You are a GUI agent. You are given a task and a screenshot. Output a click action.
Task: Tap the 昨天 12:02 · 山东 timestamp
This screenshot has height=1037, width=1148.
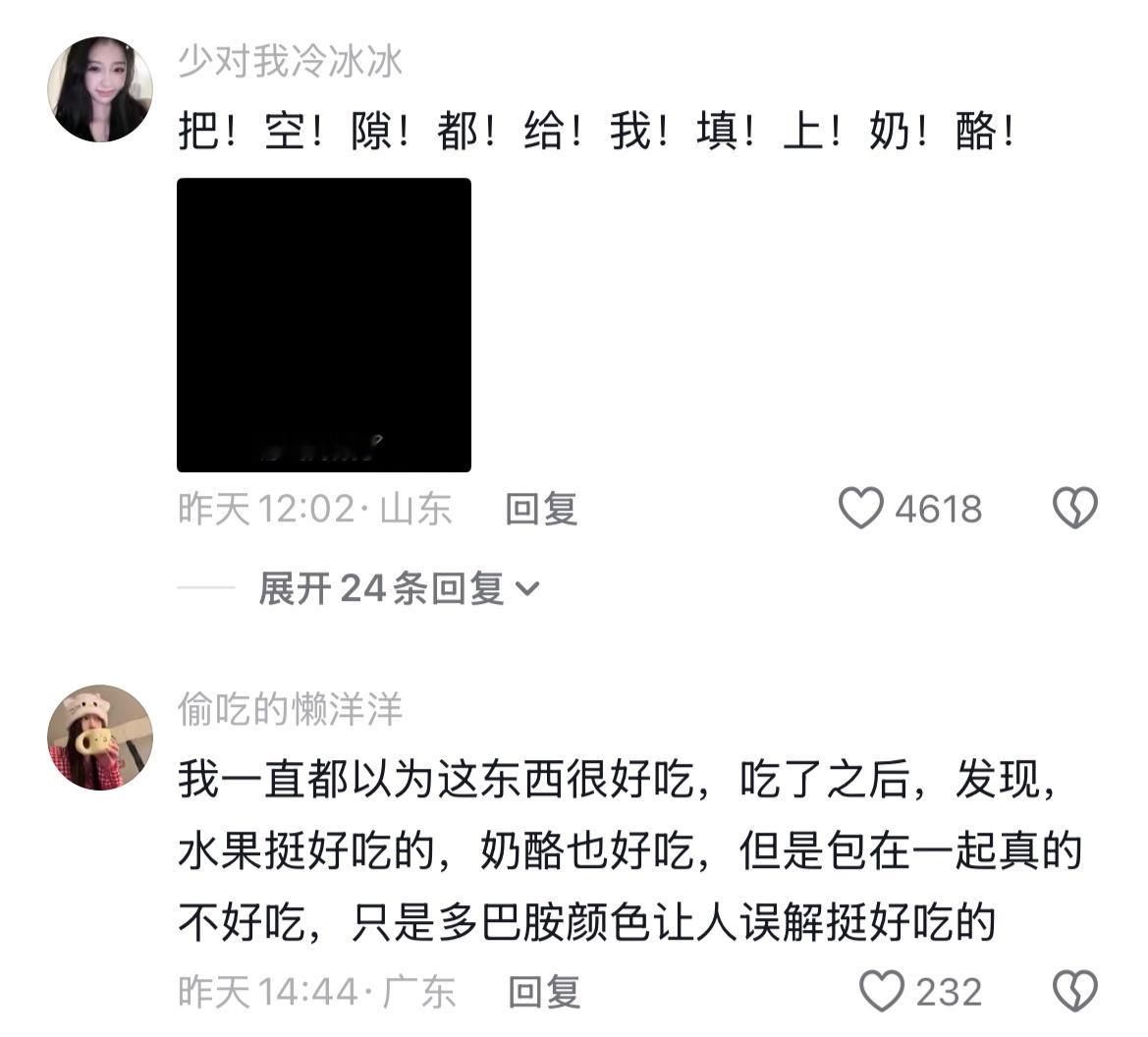(315, 509)
